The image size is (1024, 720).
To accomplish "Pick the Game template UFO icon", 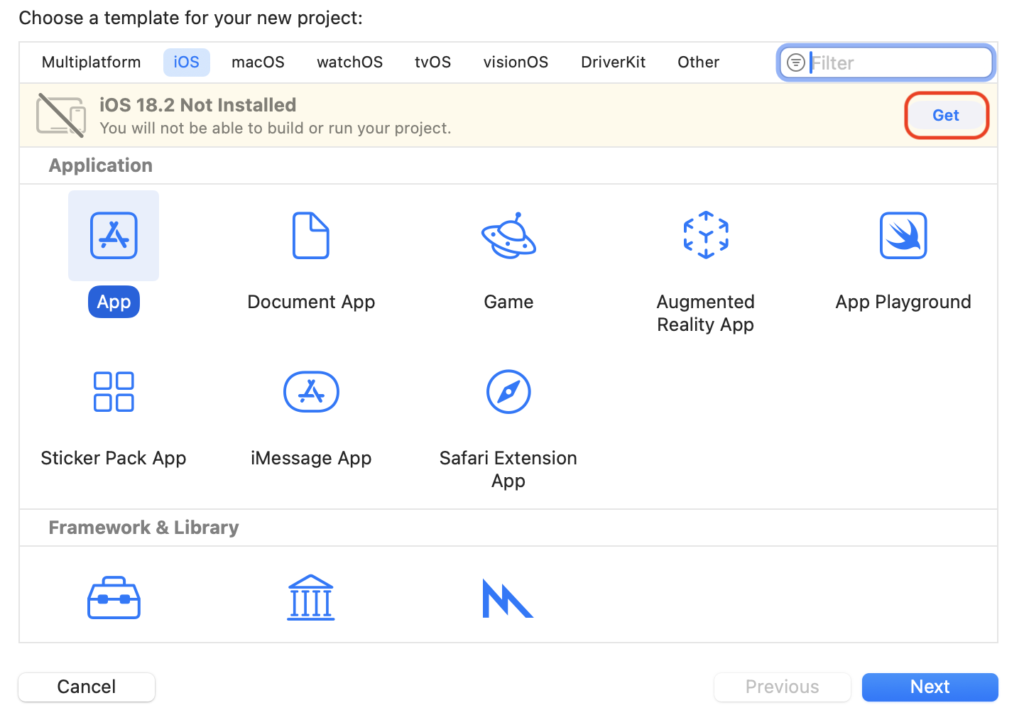I will [x=509, y=235].
